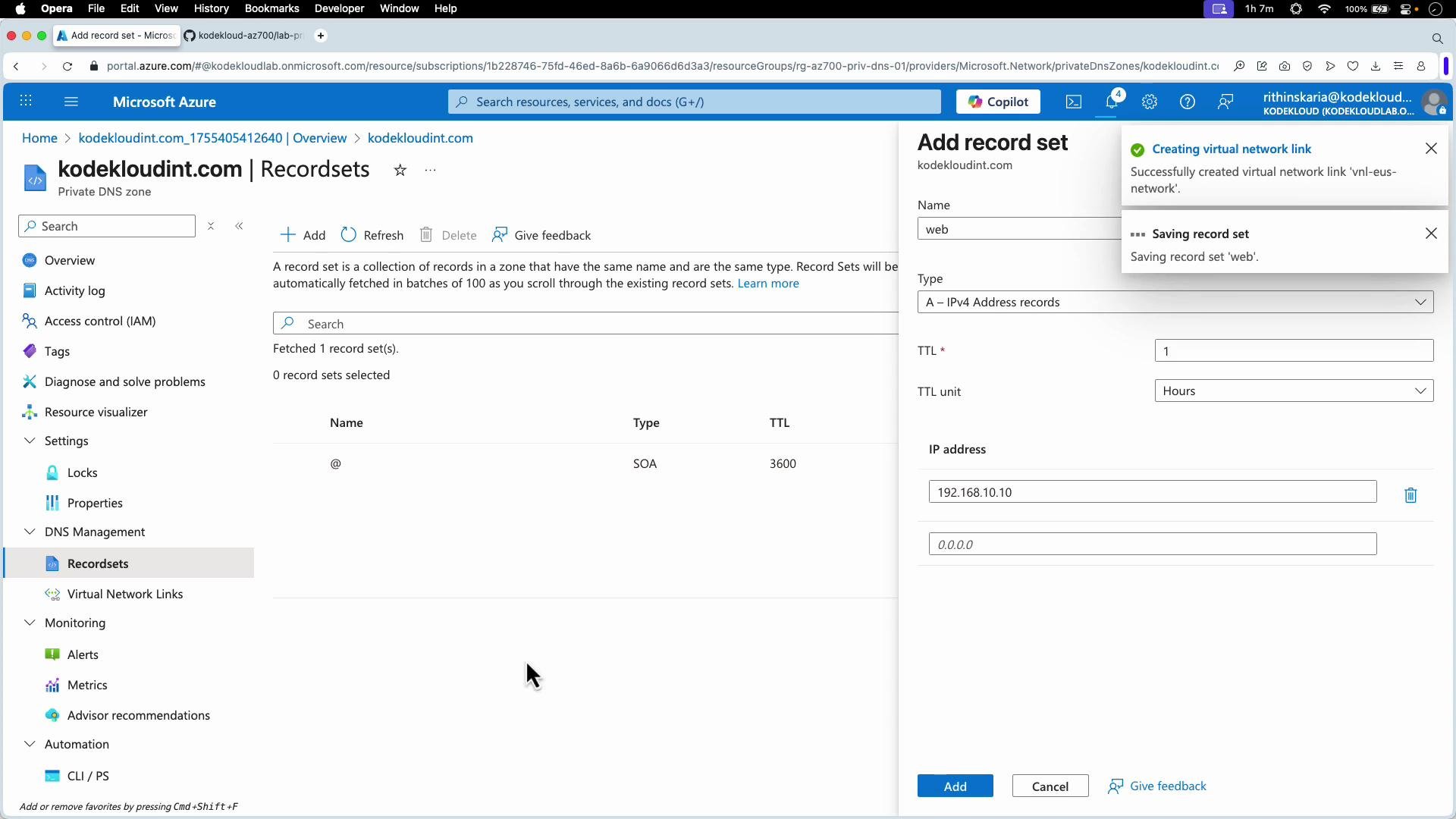Select Recordsets in the sidebar

[129, 563]
